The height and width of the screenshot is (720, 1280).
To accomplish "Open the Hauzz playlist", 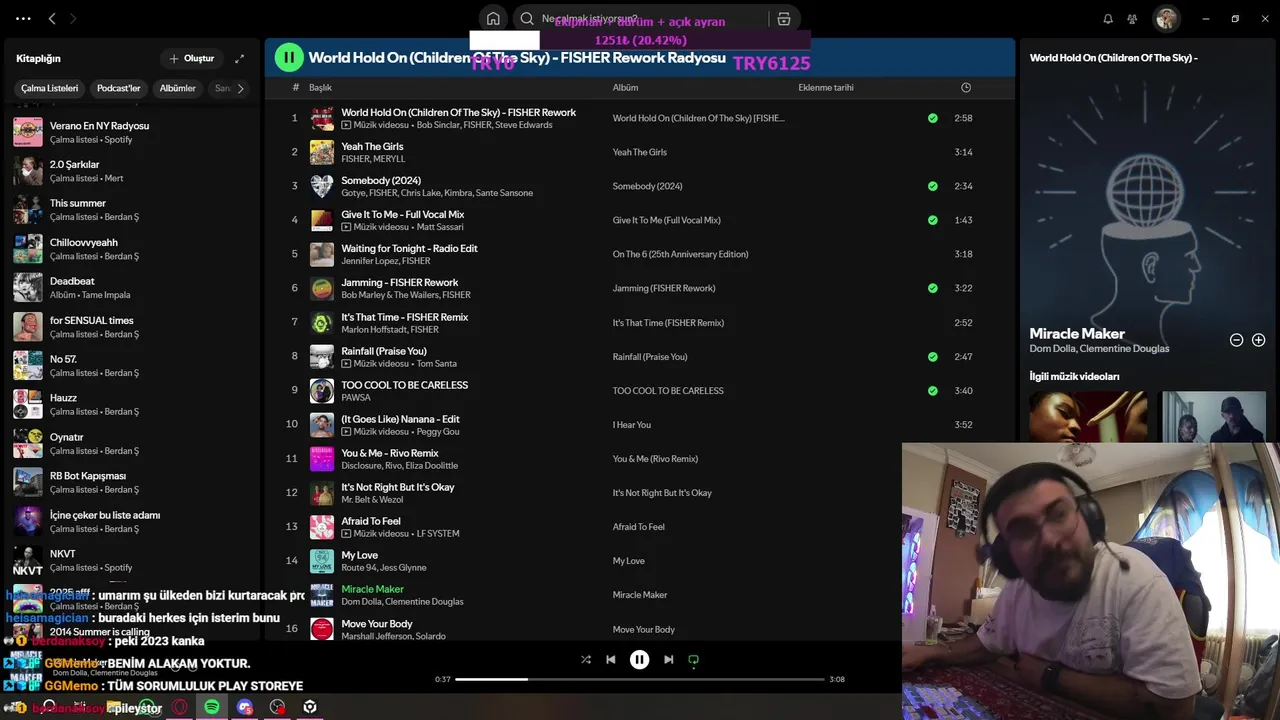I will click(134, 404).
